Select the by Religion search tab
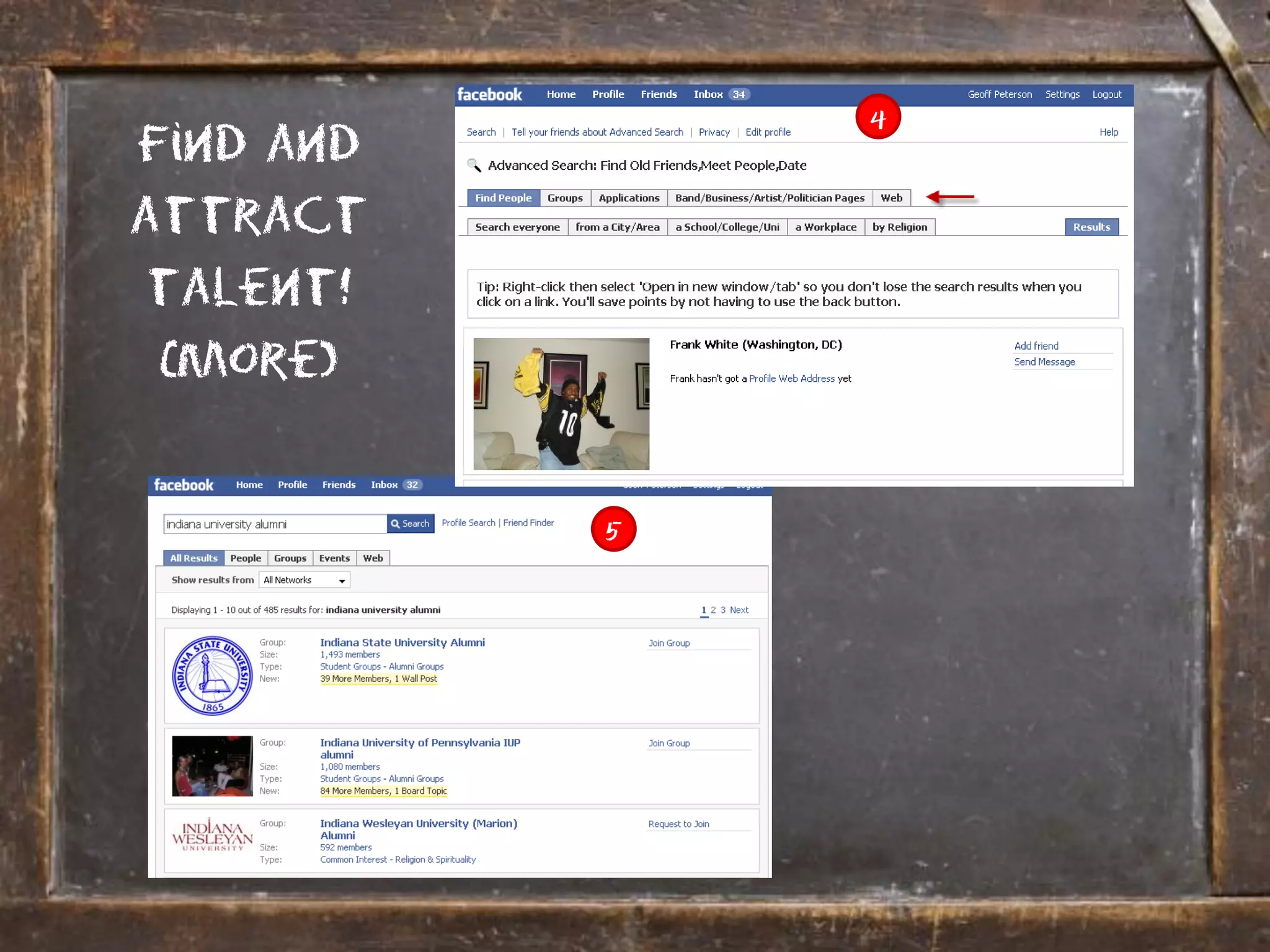The image size is (1270, 952). [899, 227]
